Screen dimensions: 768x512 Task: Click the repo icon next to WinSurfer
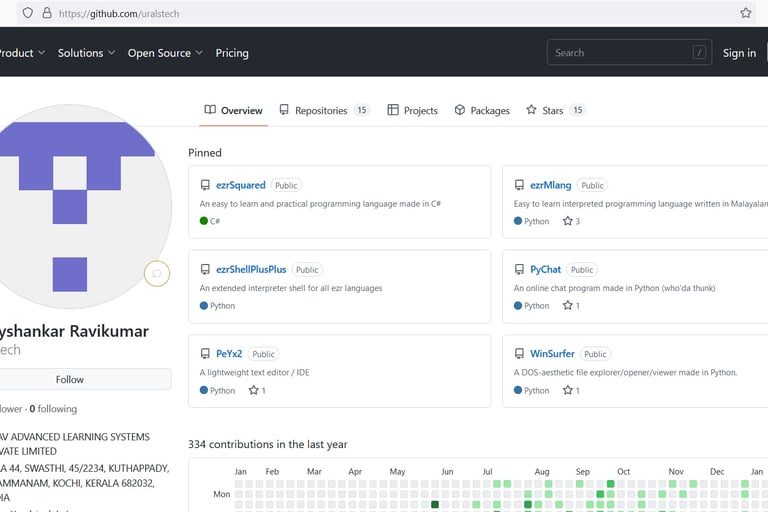click(519, 354)
